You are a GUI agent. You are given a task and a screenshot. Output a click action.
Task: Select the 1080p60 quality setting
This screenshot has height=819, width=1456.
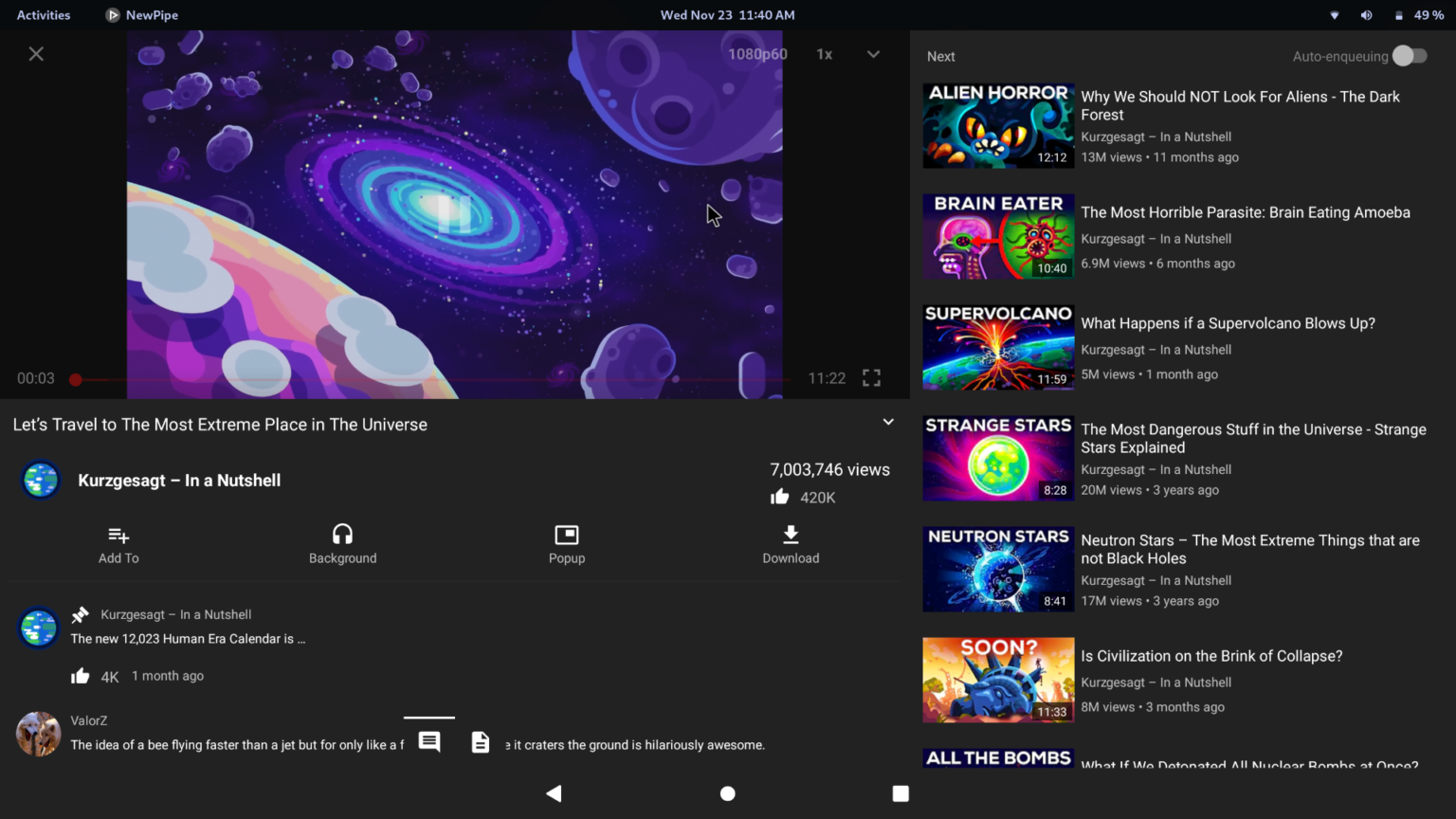[x=756, y=54]
